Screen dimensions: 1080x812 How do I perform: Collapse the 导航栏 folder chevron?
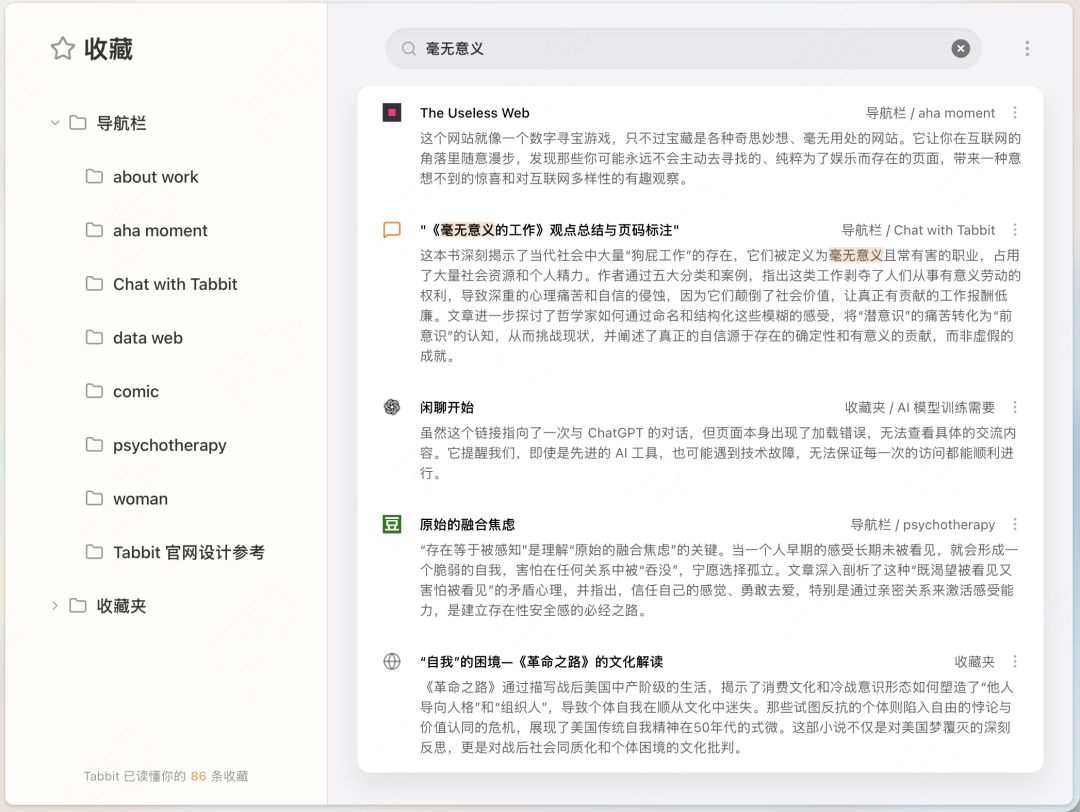55,123
